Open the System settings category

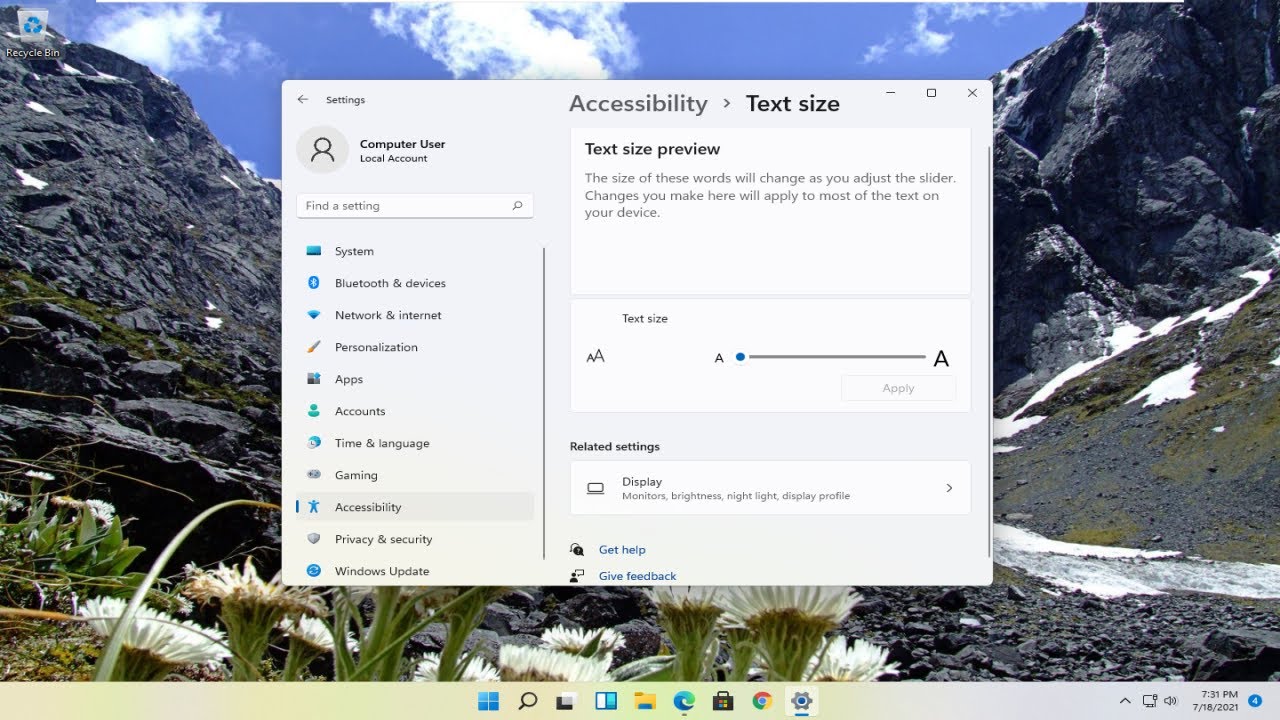[354, 251]
